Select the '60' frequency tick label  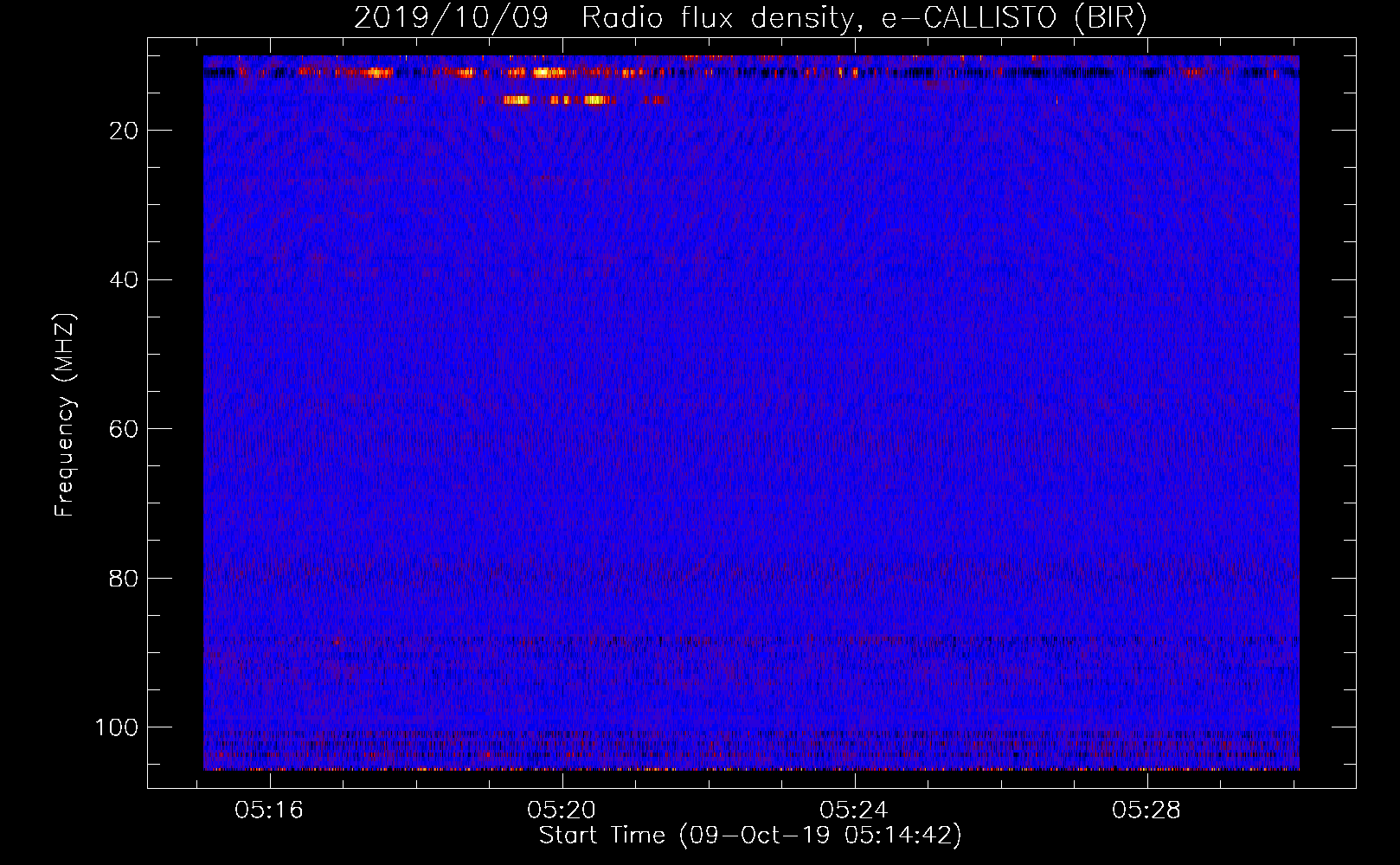point(124,429)
